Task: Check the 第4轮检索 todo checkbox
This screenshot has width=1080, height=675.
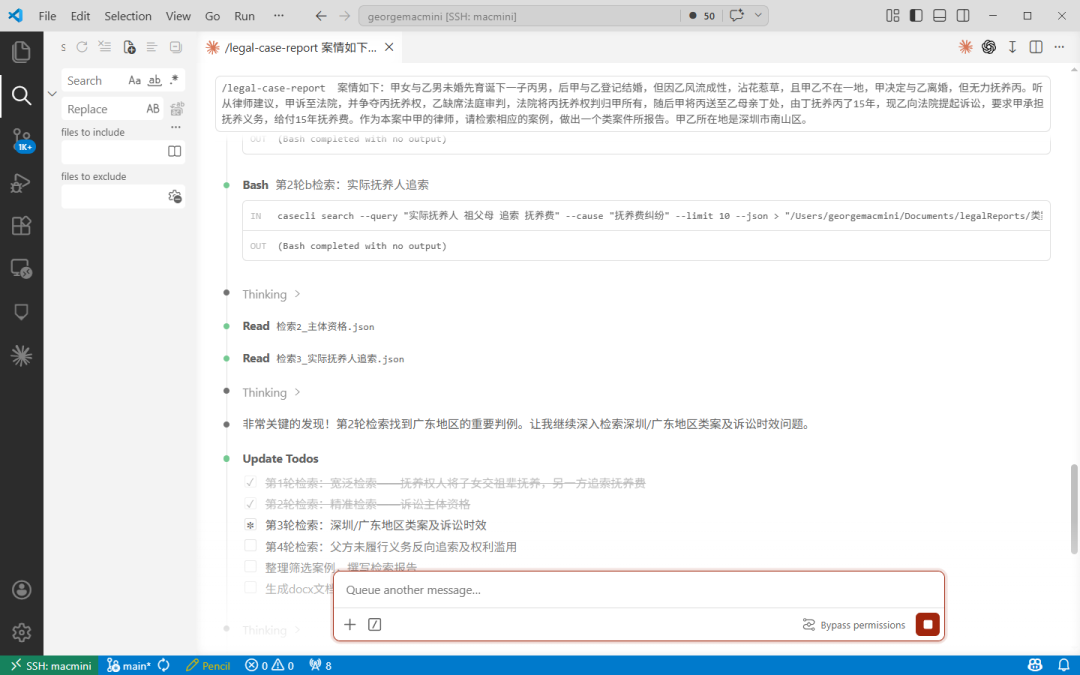Action: [250, 546]
